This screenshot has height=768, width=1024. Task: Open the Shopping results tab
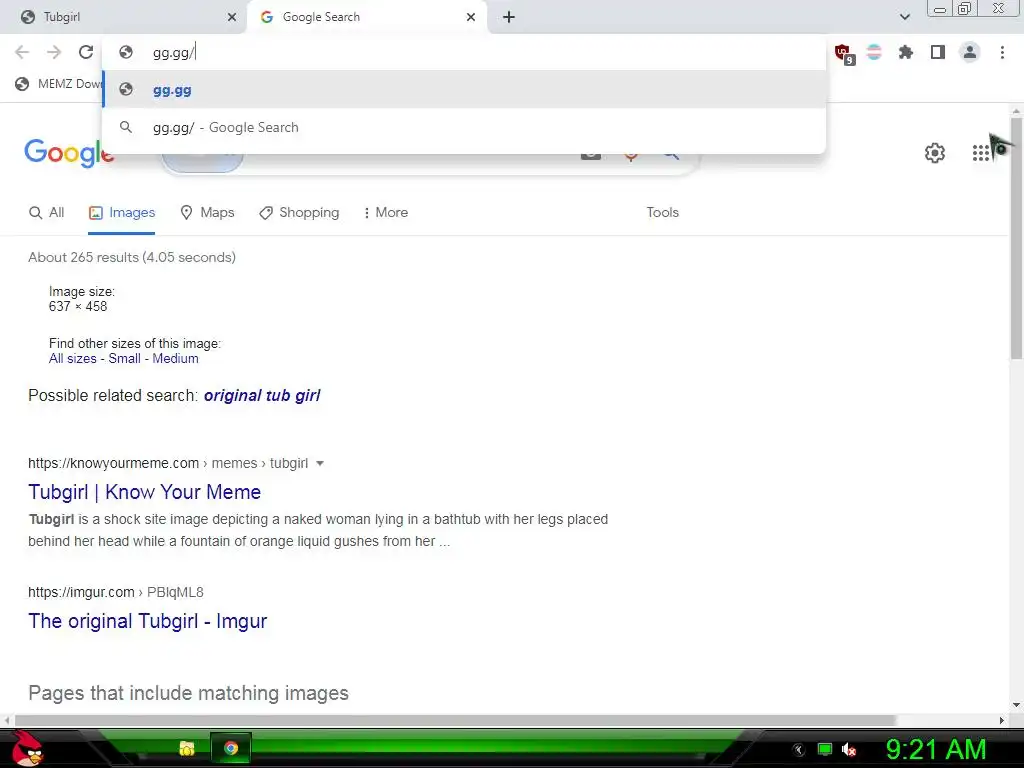pos(299,212)
